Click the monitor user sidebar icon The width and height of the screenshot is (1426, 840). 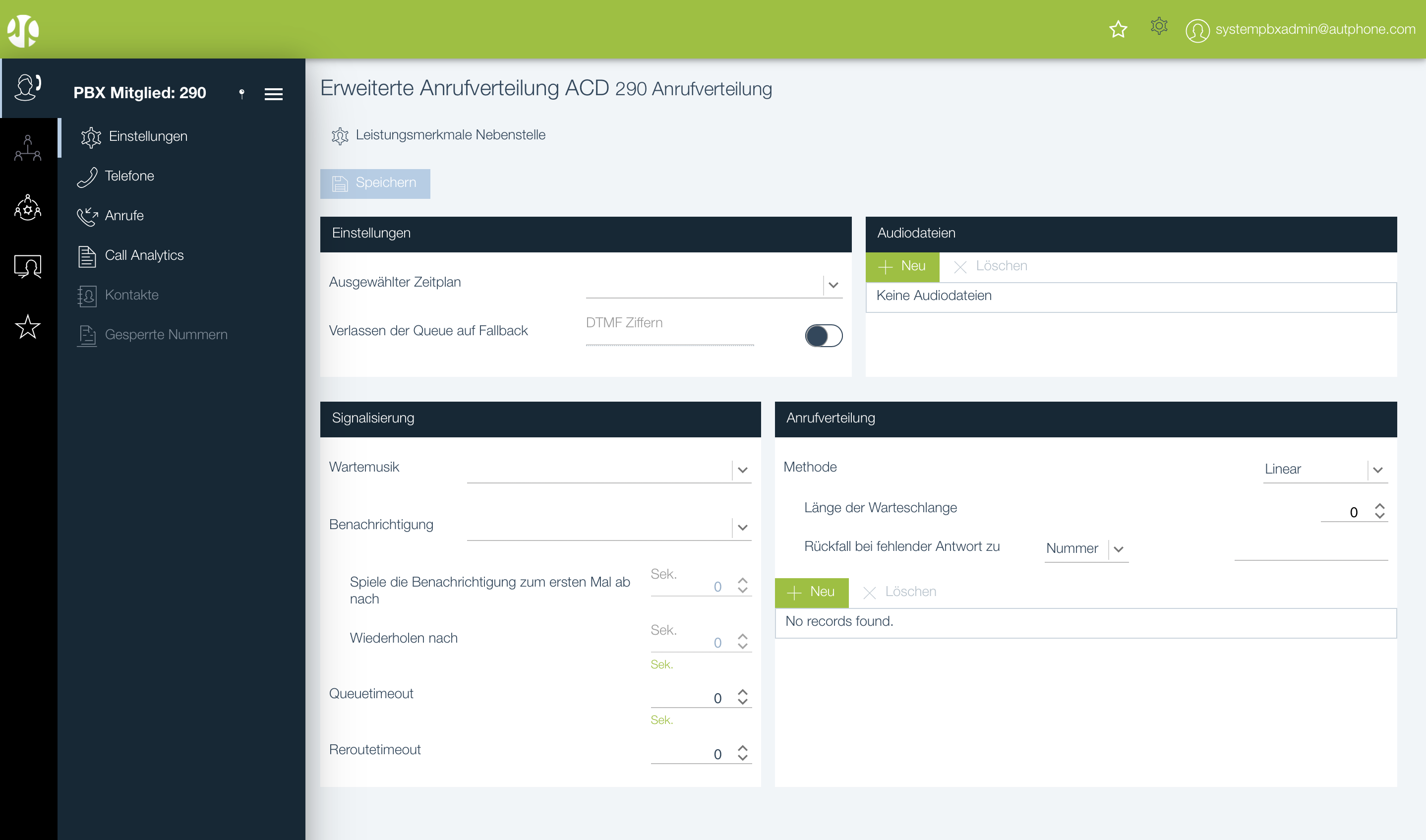[28, 266]
